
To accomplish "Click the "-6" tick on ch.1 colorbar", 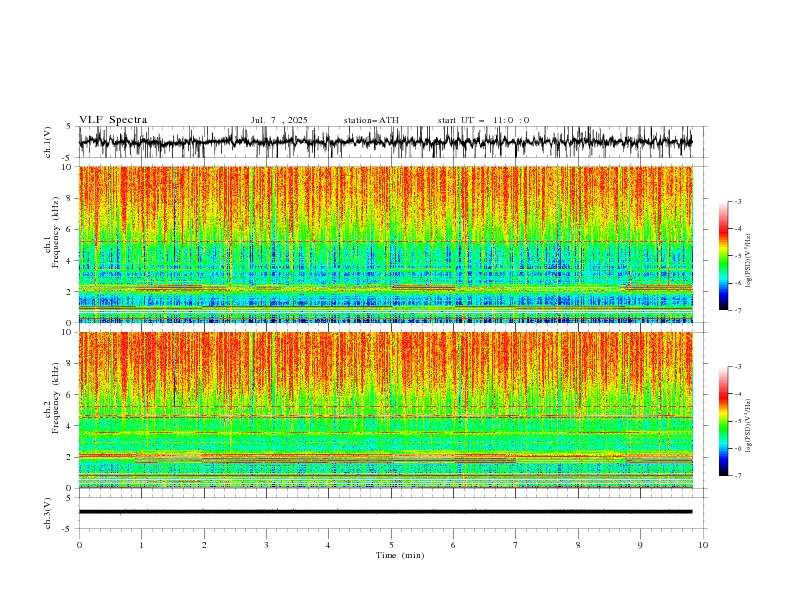I will 738,283.
